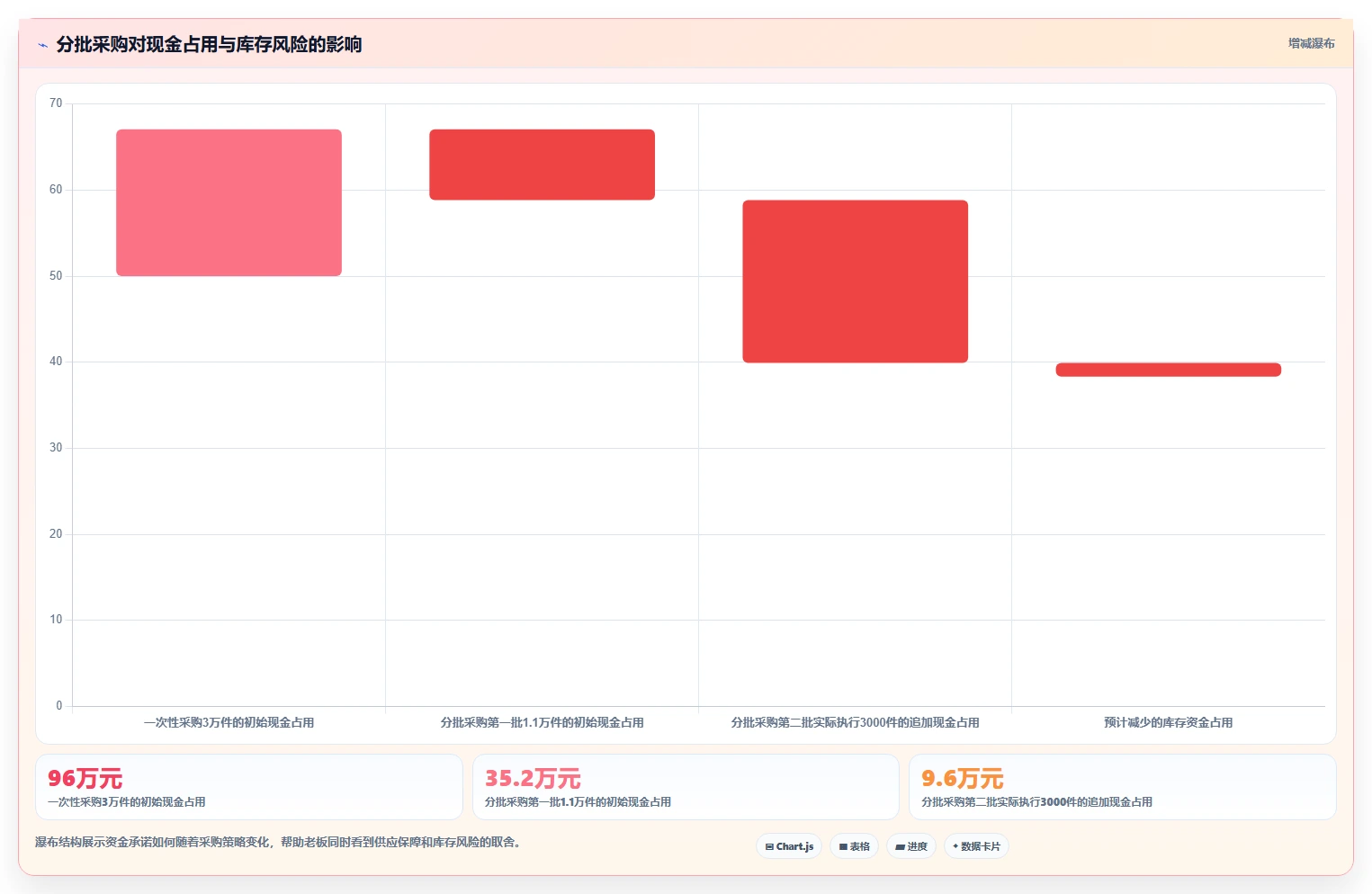Image resolution: width=1372 pixels, height=894 pixels.
Task: Click the 96万元 data card value
Action: coord(85,778)
